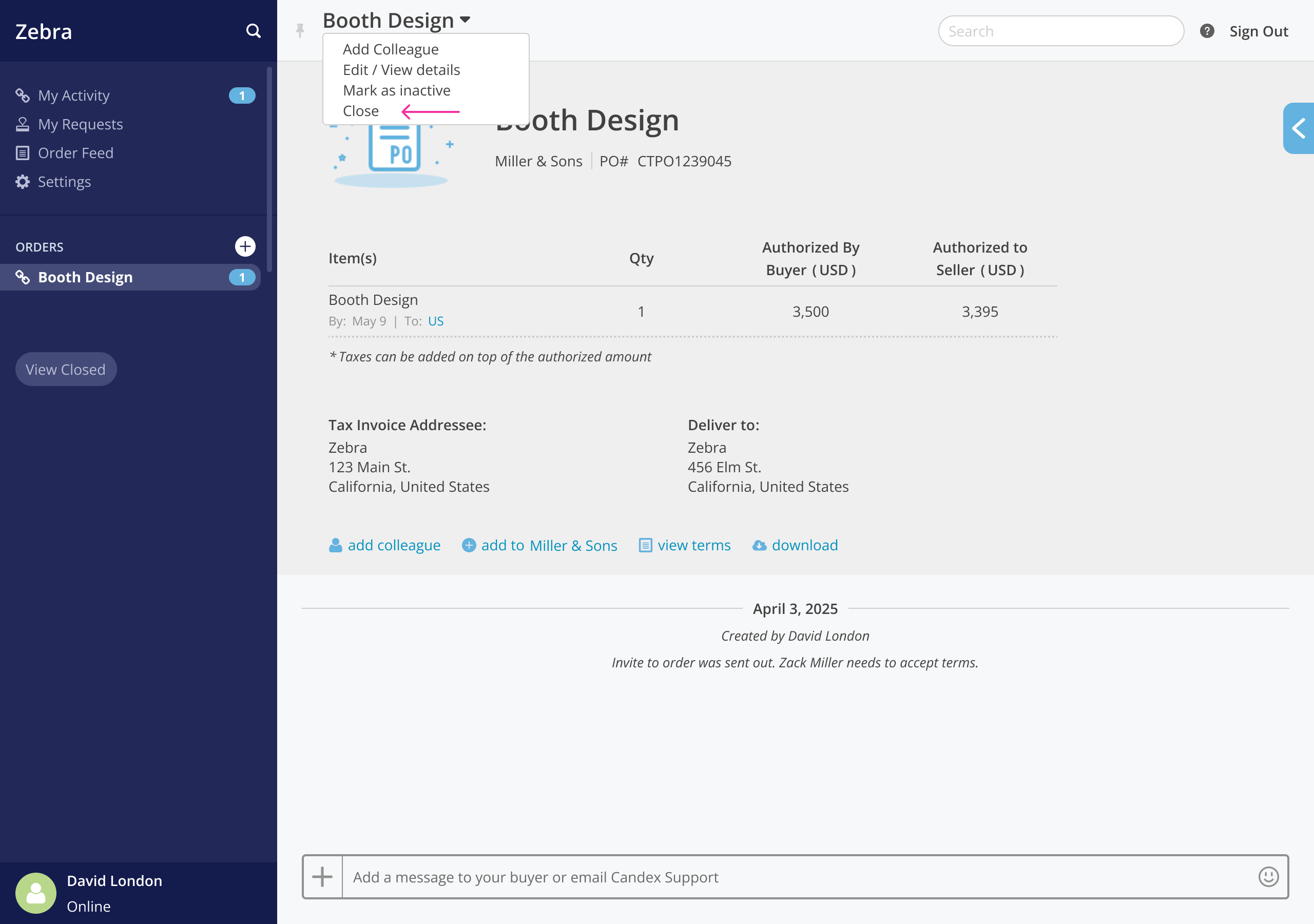Choose Mark as inactive menu option
1314x924 pixels.
396,90
